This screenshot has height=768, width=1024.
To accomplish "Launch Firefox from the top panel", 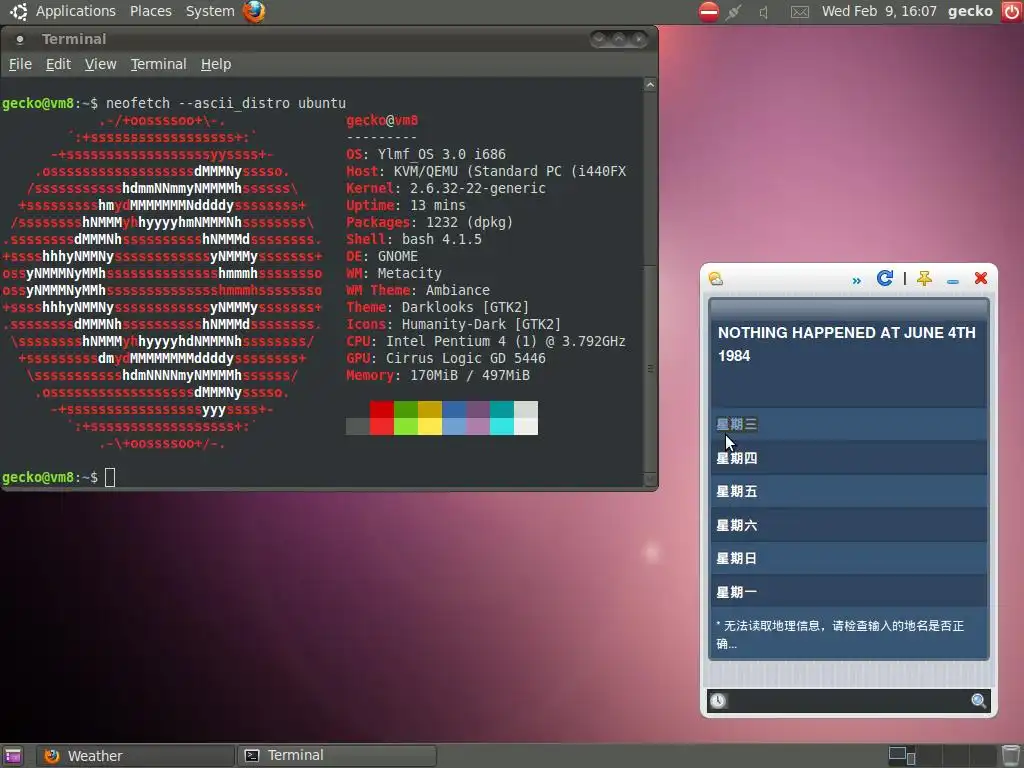I will [x=254, y=11].
